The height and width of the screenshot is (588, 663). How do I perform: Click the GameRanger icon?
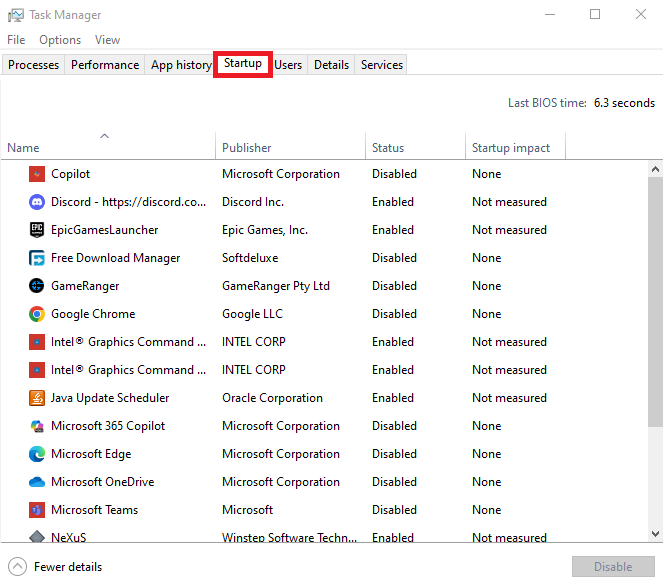pos(37,286)
